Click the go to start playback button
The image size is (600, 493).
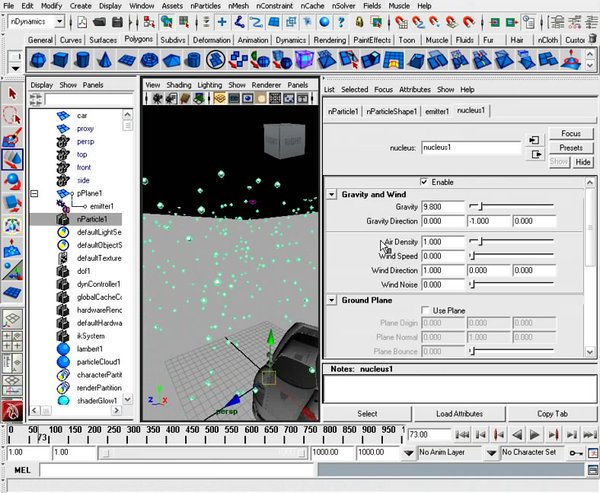[x=462, y=434]
